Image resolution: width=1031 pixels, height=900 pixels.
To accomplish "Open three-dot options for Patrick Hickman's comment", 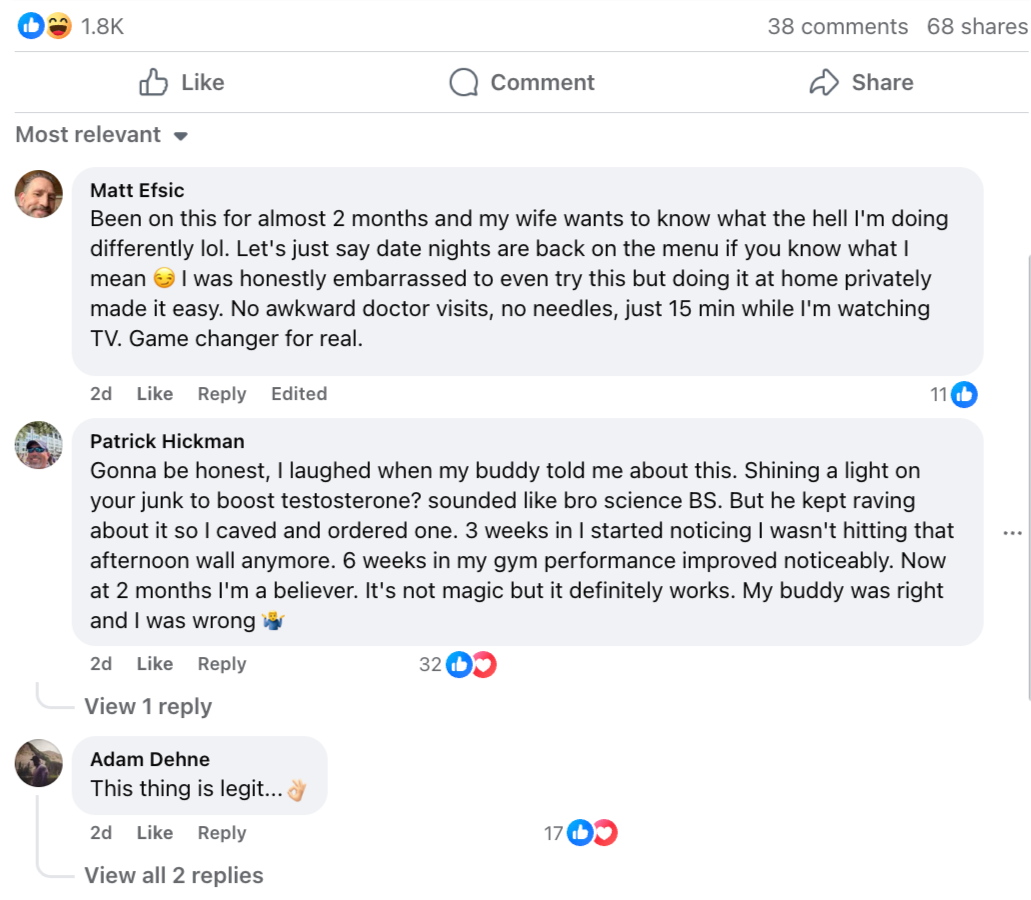I will tap(1012, 533).
